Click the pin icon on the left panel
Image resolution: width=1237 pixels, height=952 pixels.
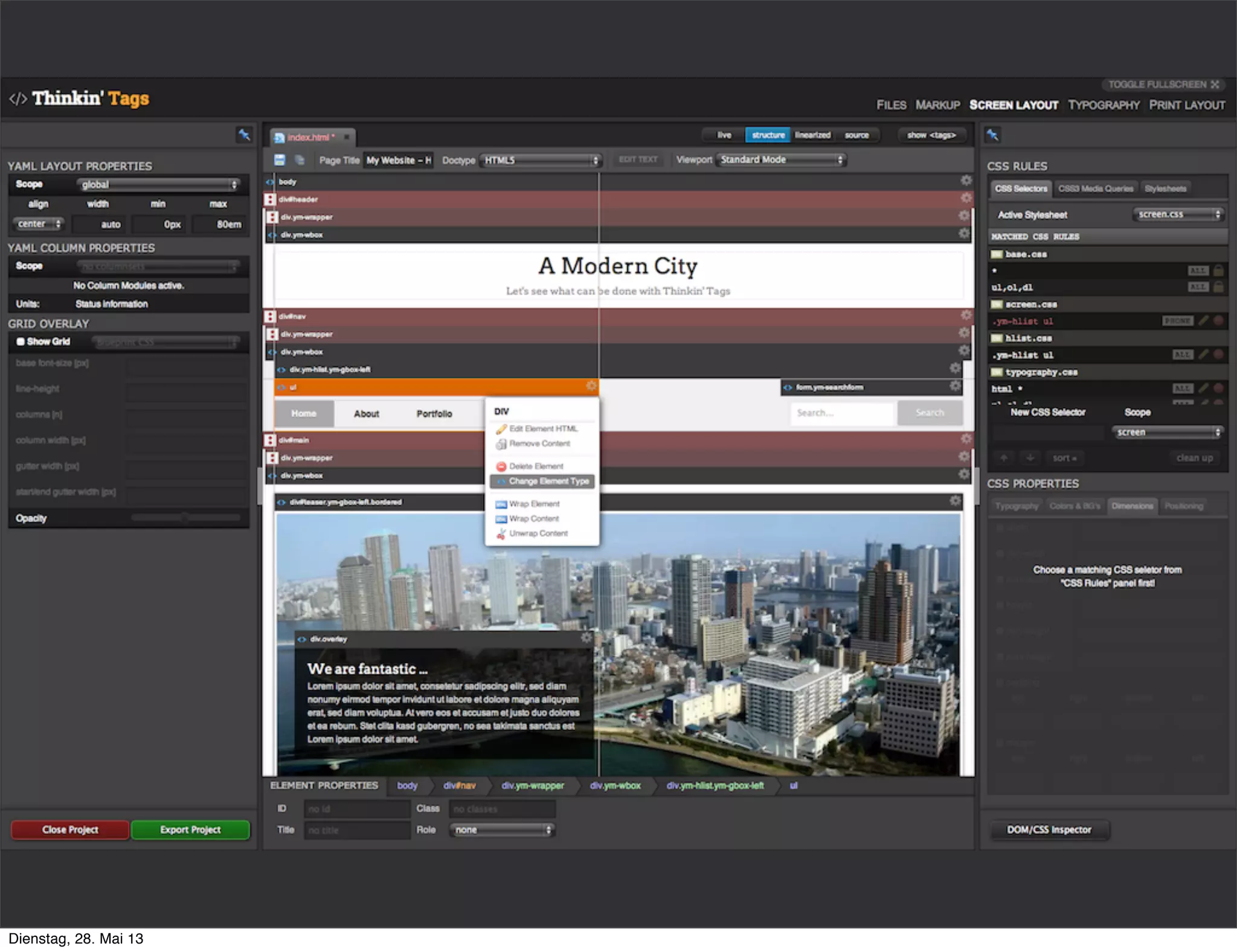pyautogui.click(x=244, y=135)
